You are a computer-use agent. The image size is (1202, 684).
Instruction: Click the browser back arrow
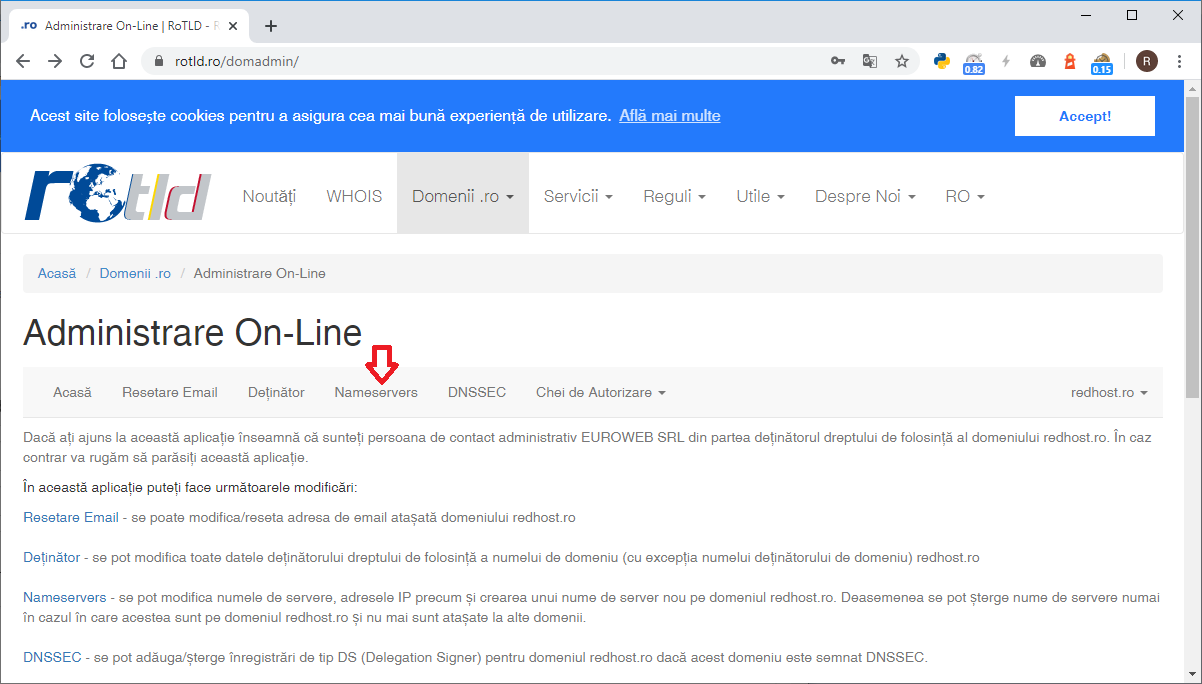[23, 61]
